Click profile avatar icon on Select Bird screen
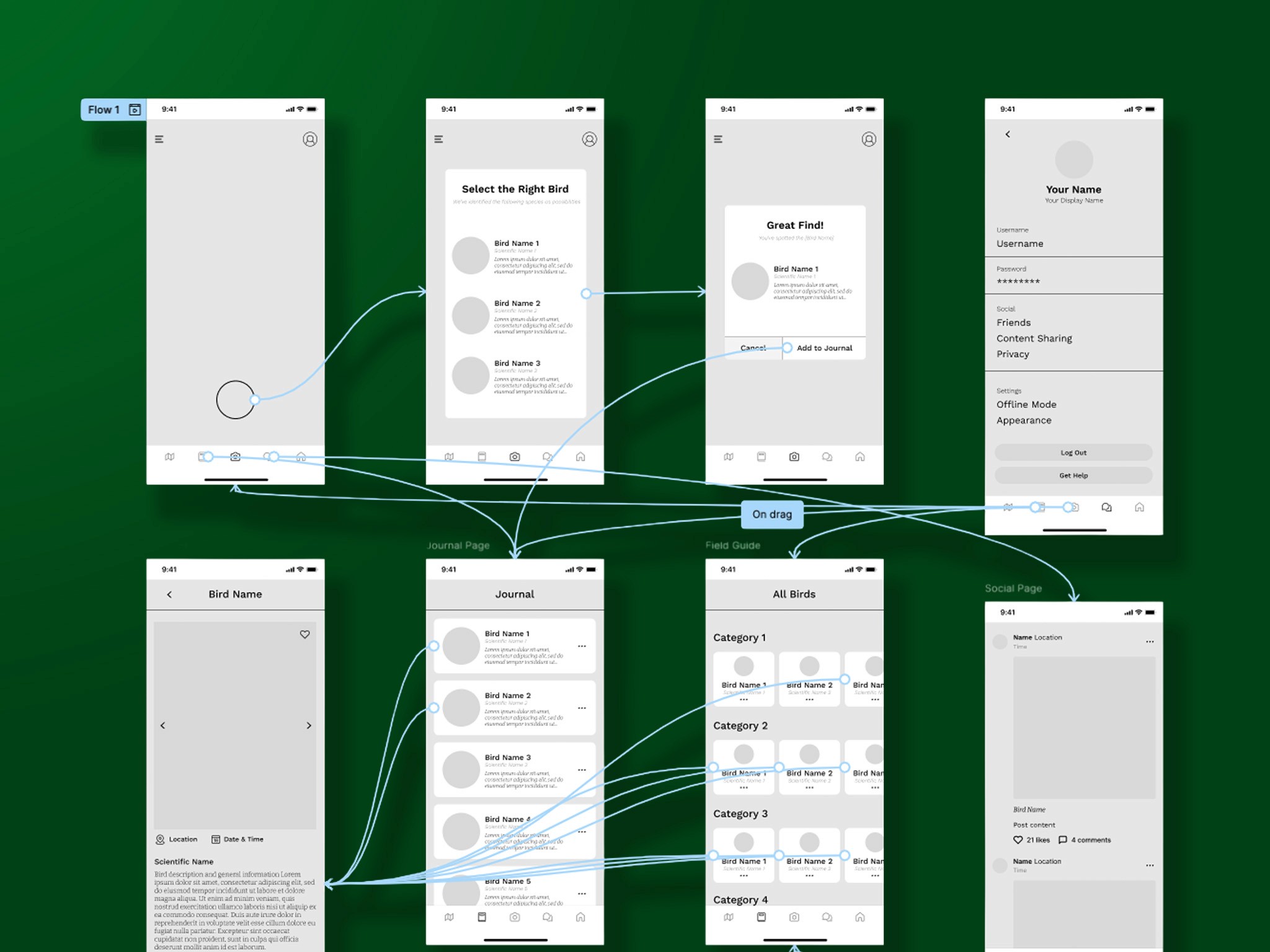Screen dimensions: 1270x952 [x=589, y=139]
